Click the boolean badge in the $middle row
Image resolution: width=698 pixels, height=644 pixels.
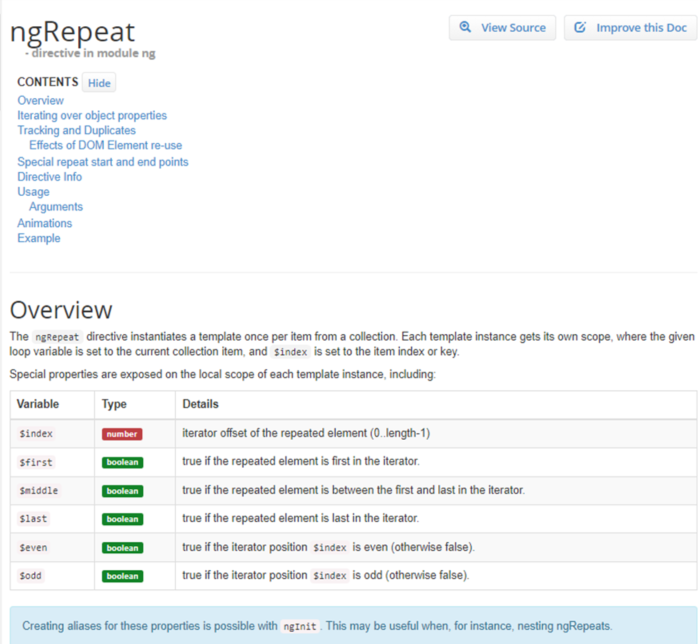pyautogui.click(x=122, y=491)
